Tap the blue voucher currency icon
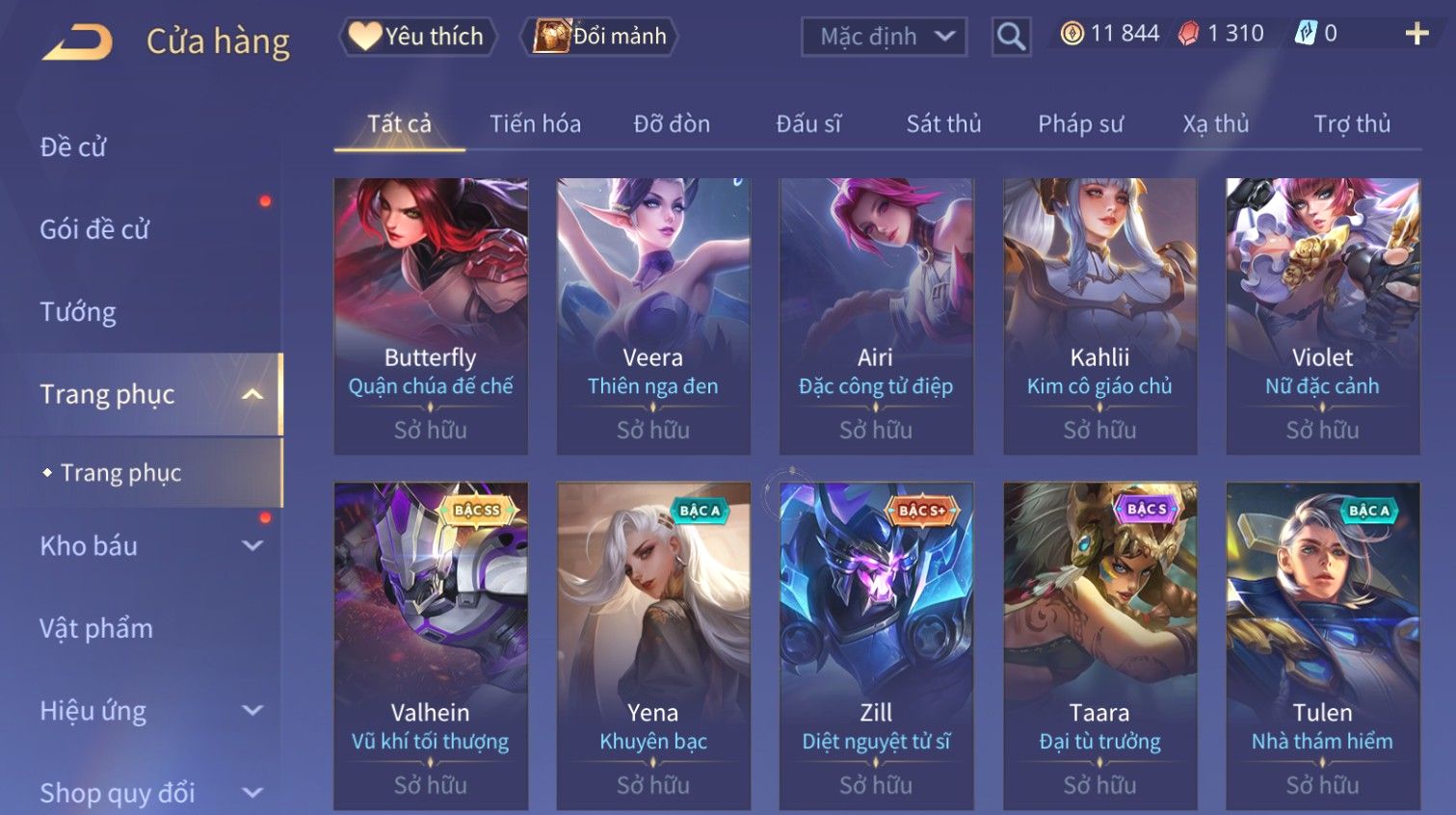This screenshot has height=815, width=1456. click(1305, 34)
